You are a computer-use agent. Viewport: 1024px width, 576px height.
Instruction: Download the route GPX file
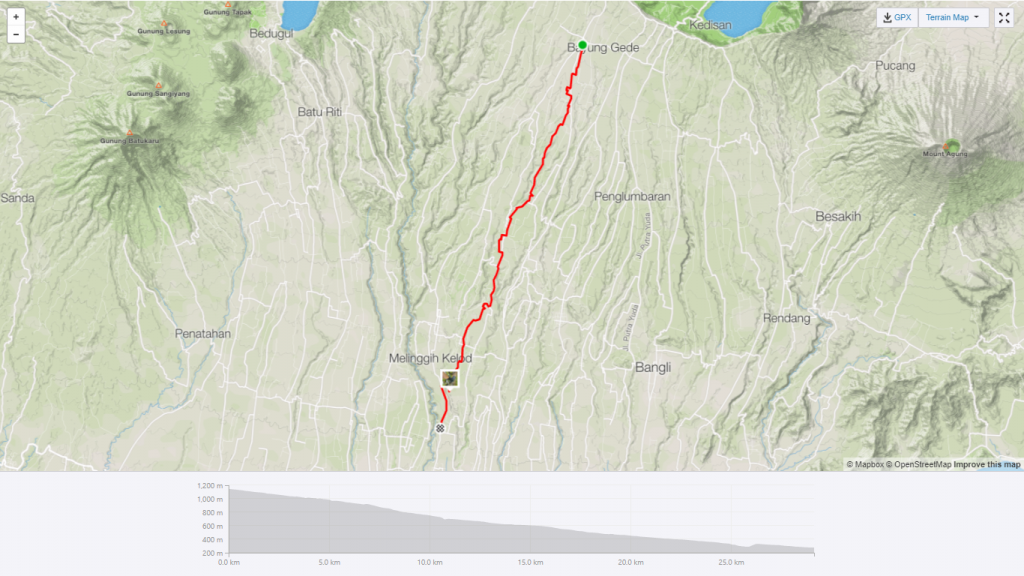click(897, 18)
